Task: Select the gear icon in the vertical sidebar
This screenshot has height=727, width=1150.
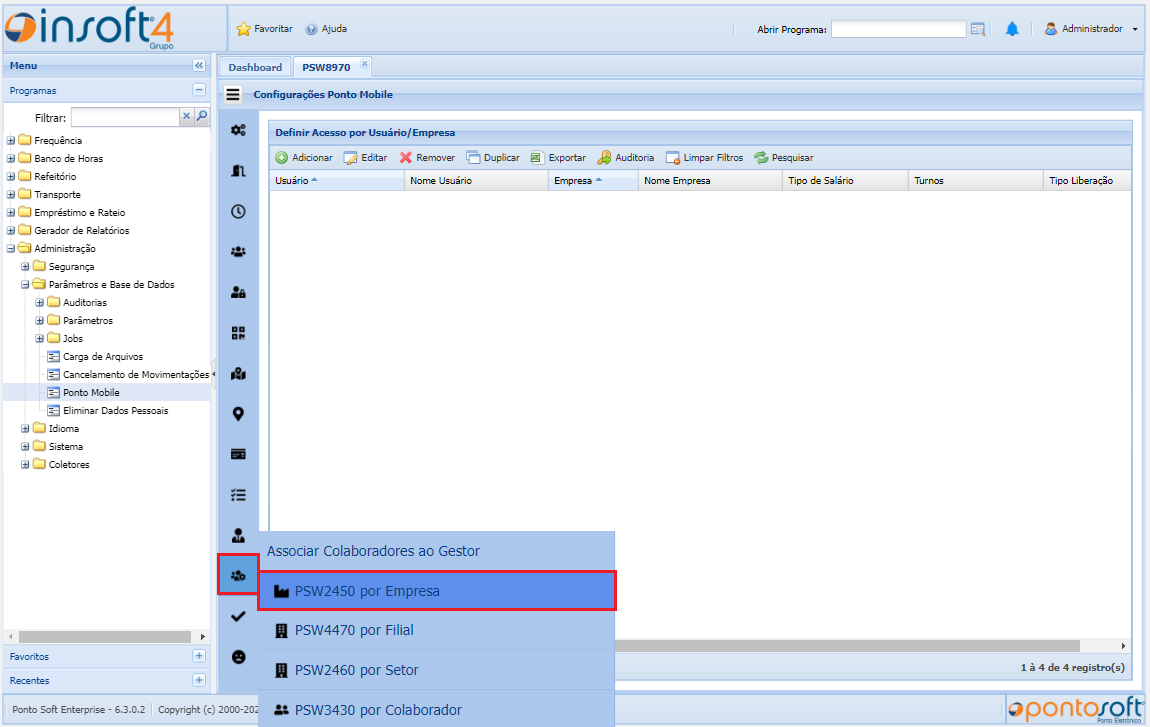Action: pos(237,130)
